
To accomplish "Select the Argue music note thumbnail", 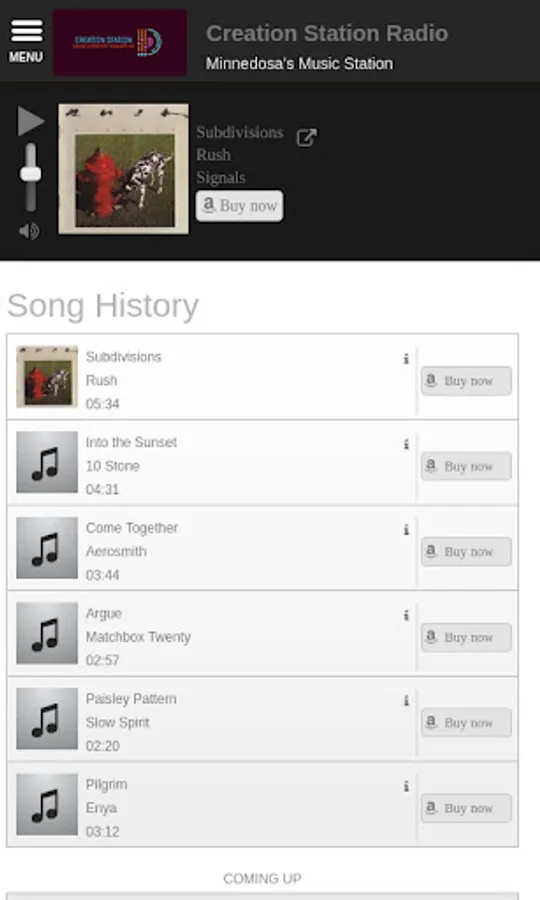I will coord(47,633).
